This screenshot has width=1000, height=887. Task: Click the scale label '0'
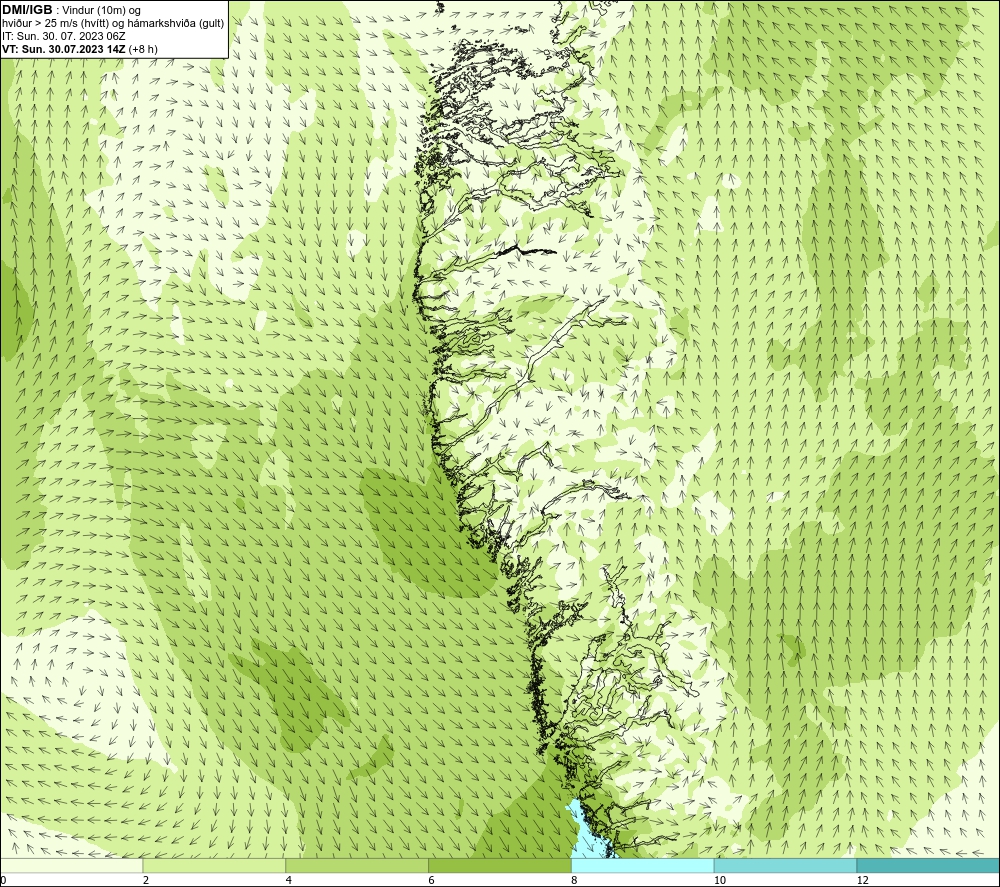tap(3, 880)
